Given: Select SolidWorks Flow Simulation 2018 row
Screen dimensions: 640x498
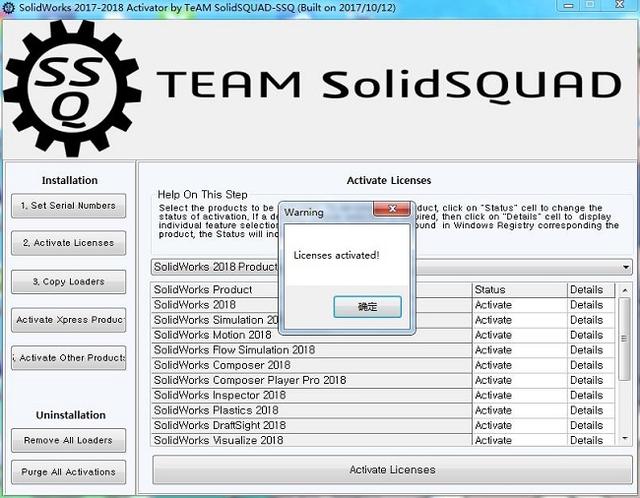Looking at the screenshot, I should coord(311,350).
